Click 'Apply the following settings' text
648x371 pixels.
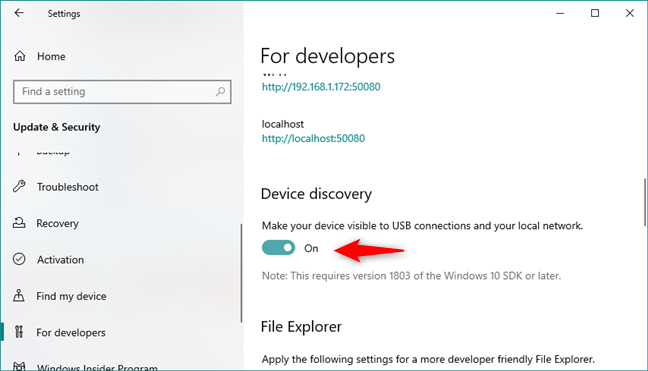[x=428, y=359]
